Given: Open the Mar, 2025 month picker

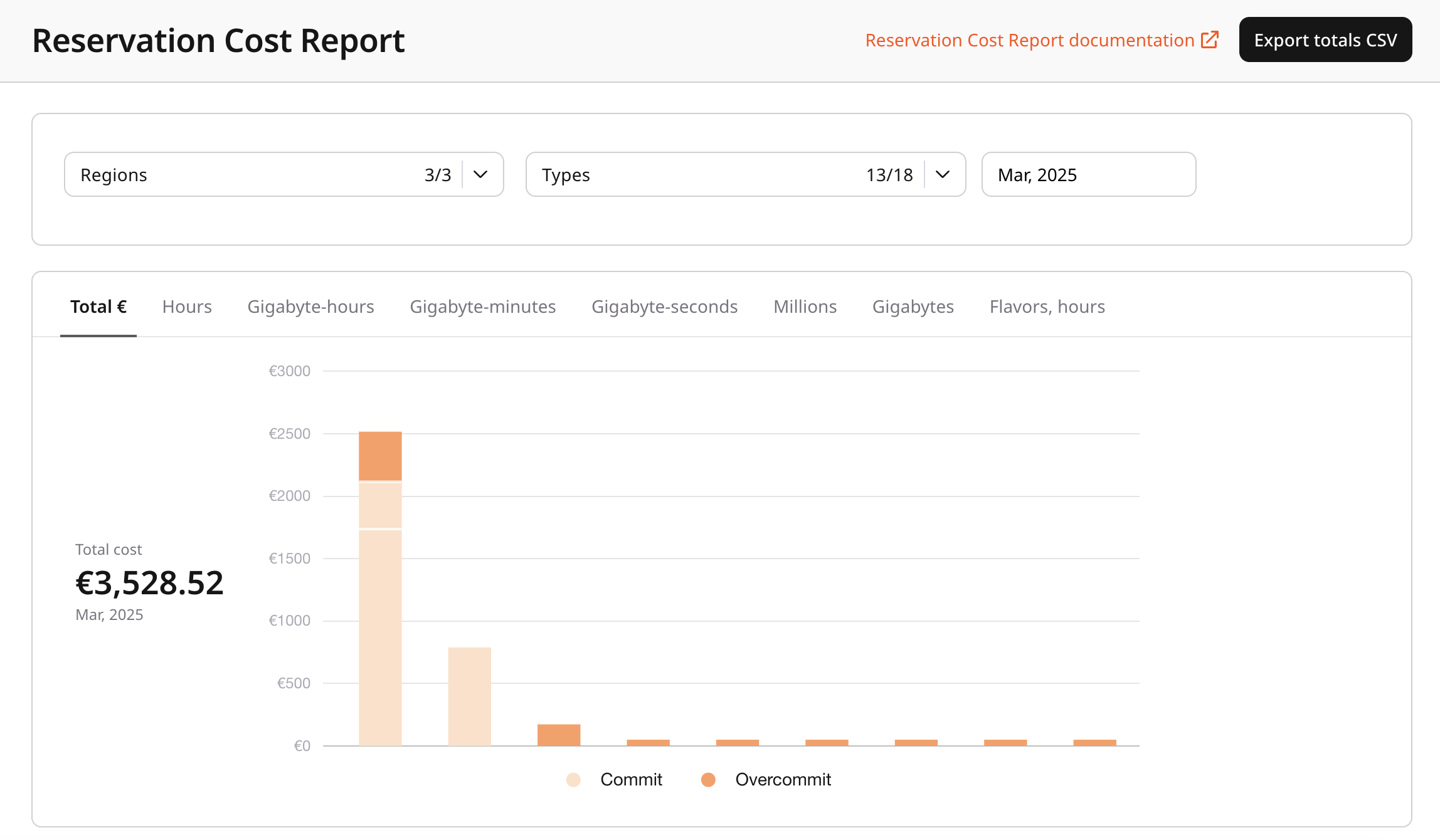Looking at the screenshot, I should 1088,174.
